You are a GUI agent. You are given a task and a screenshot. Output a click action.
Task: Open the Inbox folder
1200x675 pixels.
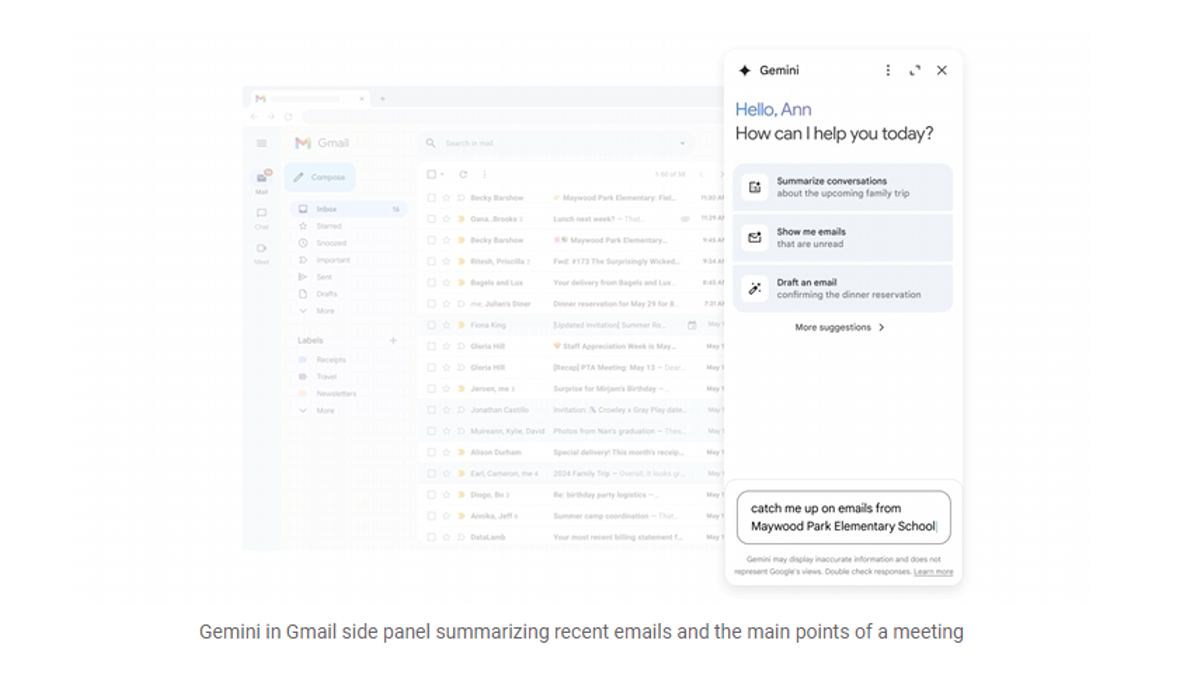[x=327, y=209]
